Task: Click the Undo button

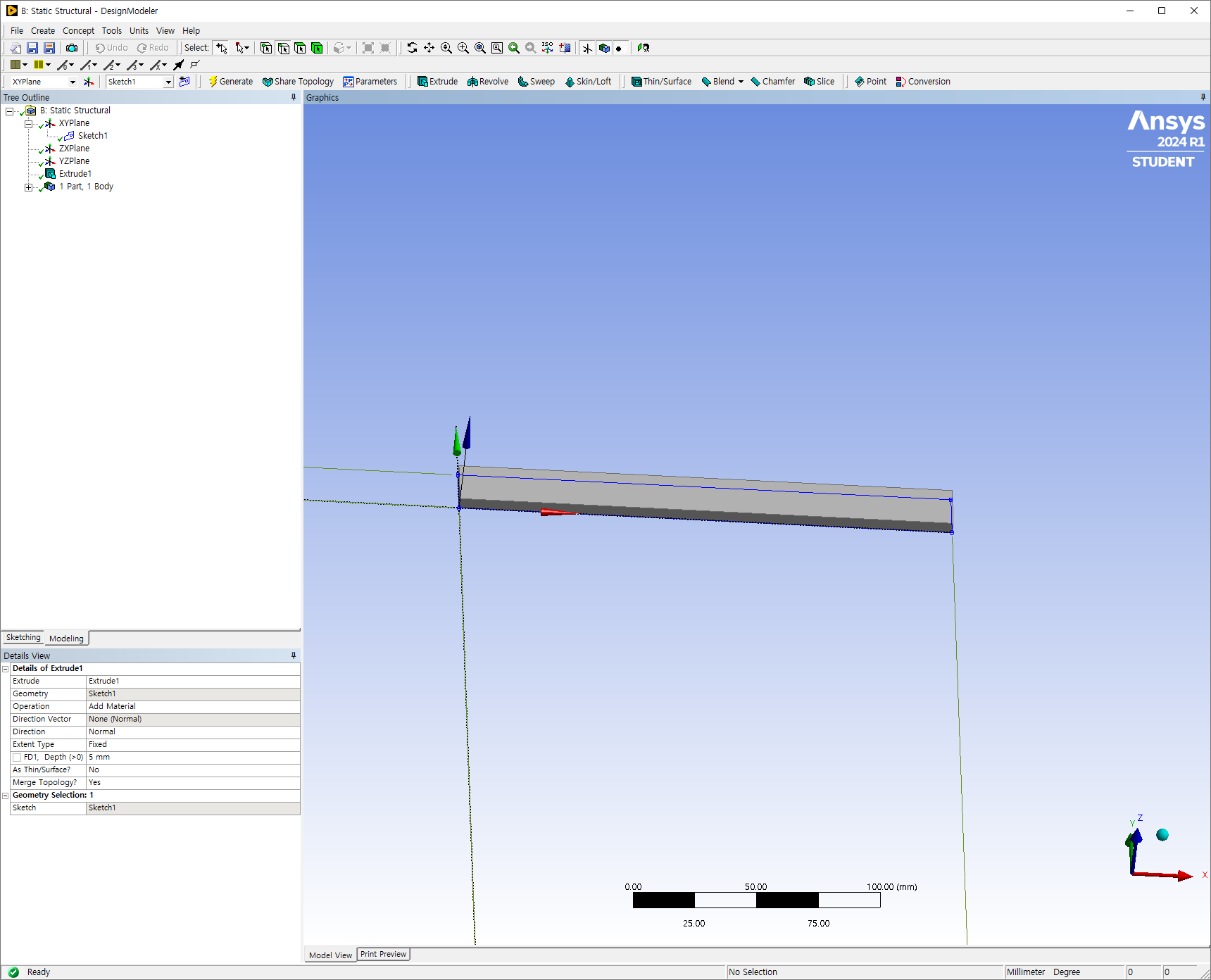Action: tap(111, 48)
